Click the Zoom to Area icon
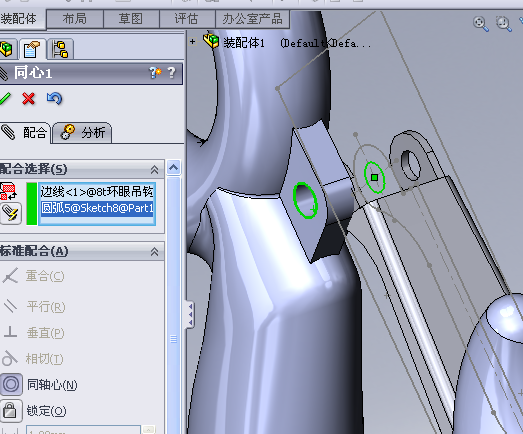The image size is (523, 434). [x=503, y=24]
